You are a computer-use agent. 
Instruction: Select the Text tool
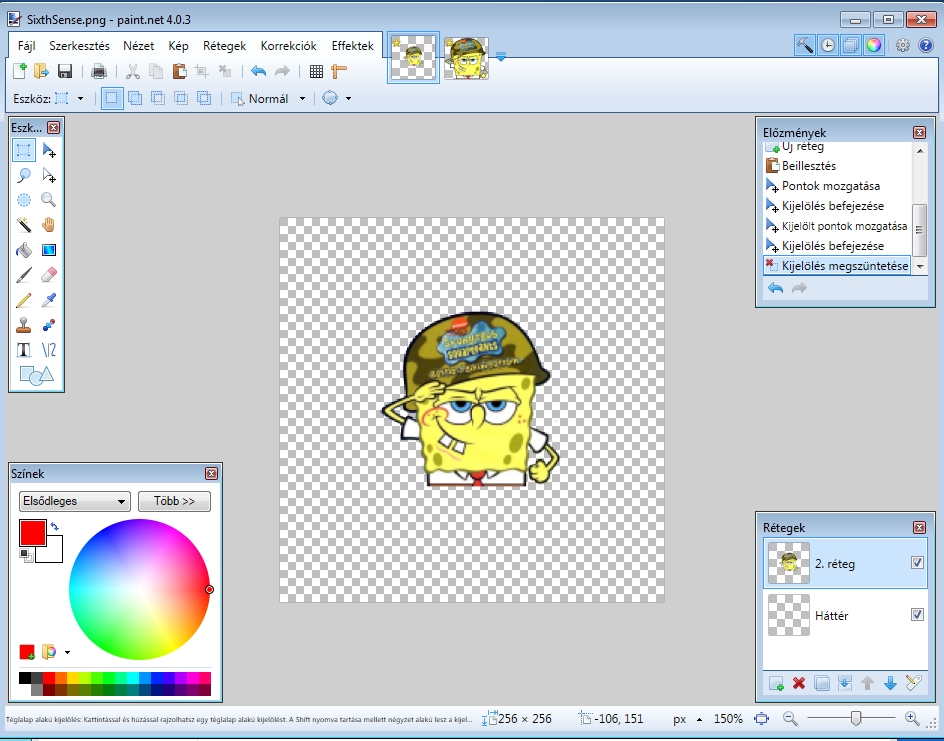point(23,350)
